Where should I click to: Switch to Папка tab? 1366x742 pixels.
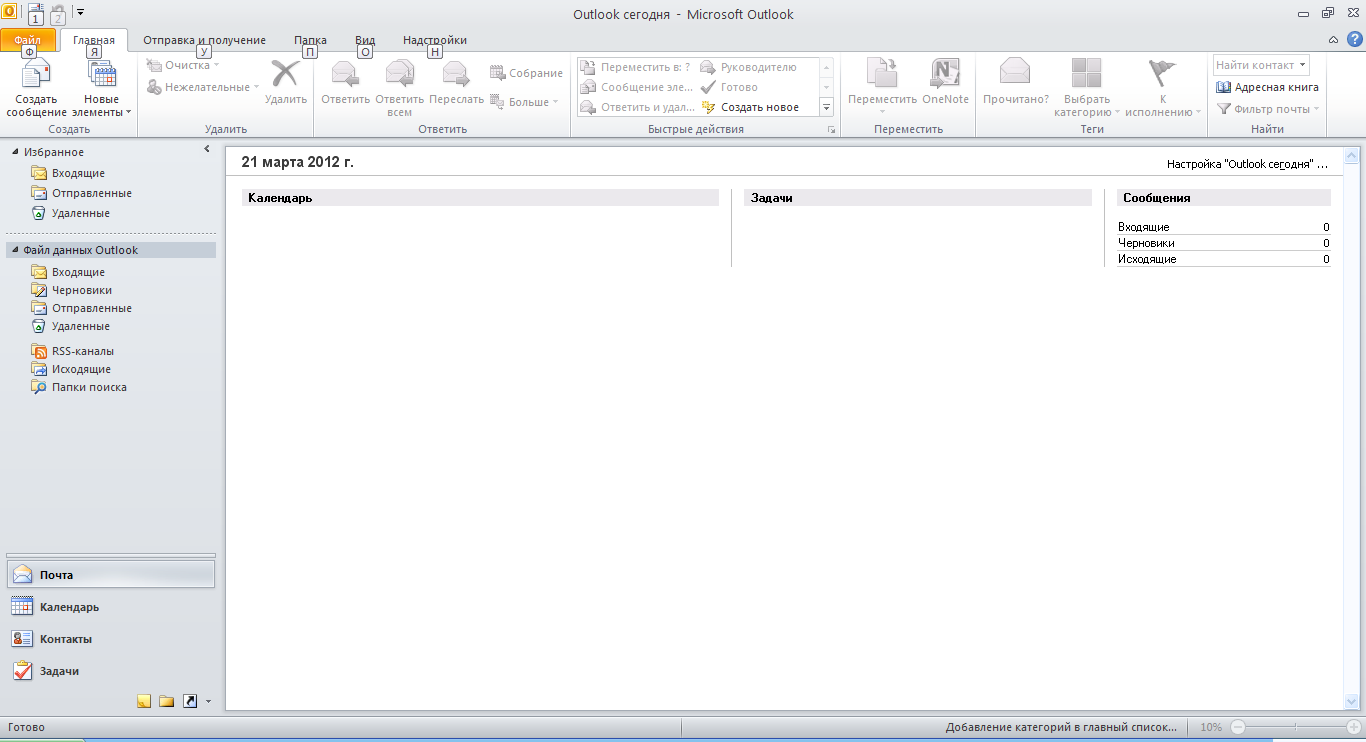pos(310,40)
